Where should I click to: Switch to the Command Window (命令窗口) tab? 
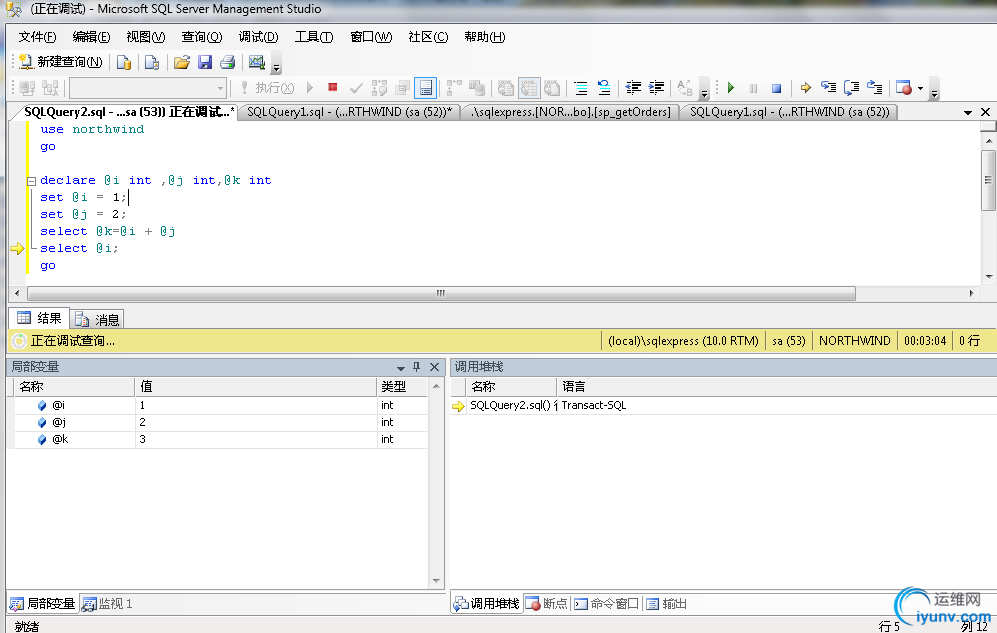pyautogui.click(x=606, y=604)
